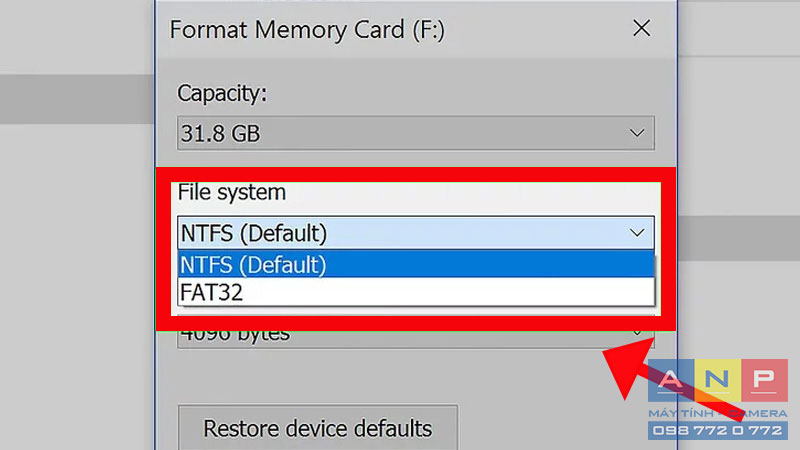Screen dimensions: 800x450
Task: Click the File system dropdown chevron
Action: pos(637,233)
